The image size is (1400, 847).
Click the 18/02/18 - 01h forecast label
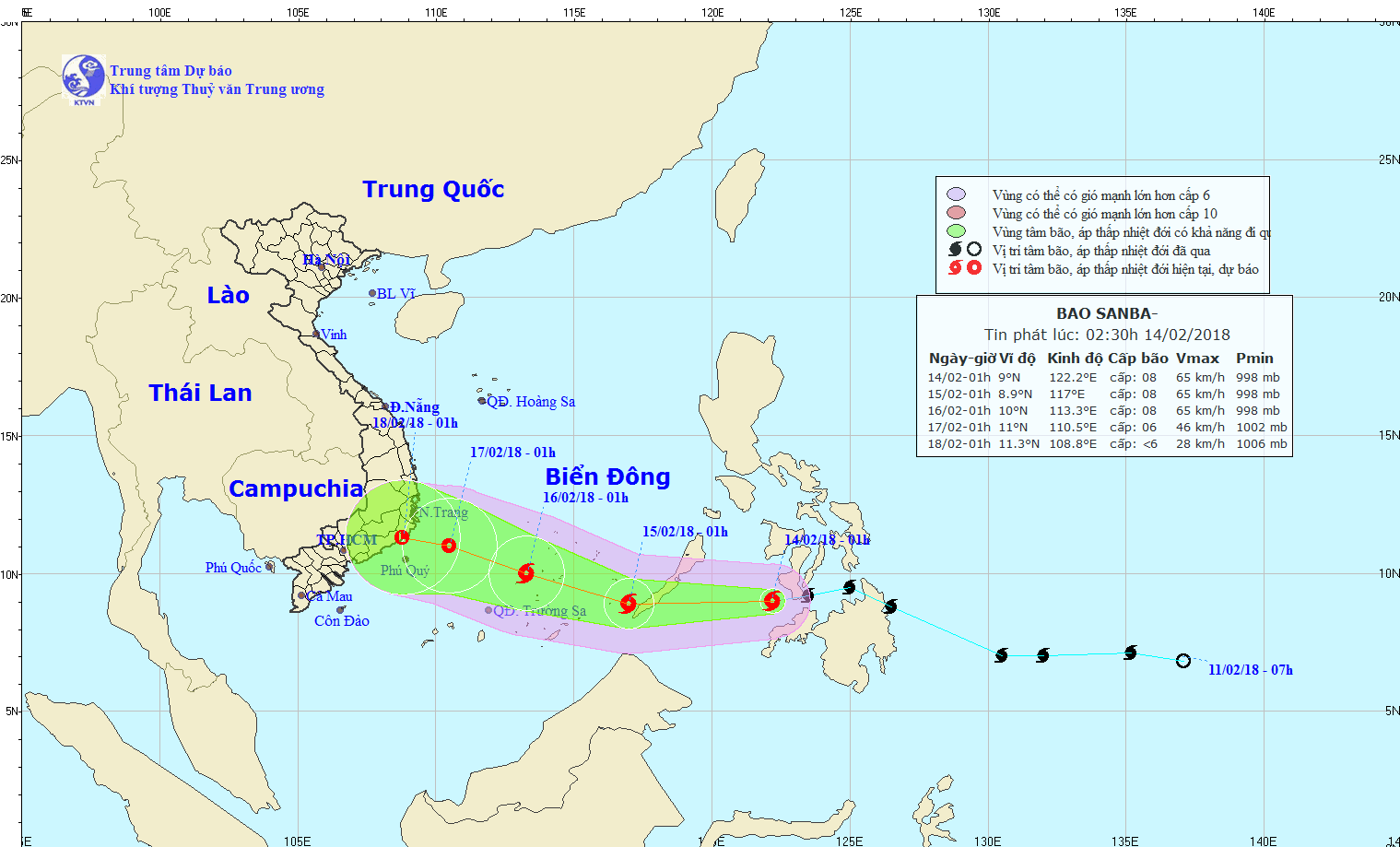[x=415, y=423]
